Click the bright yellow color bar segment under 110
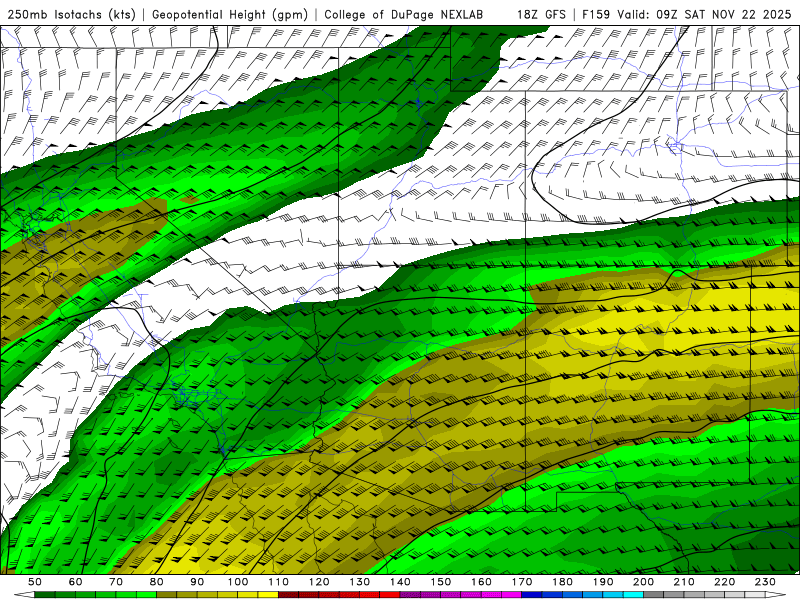Image resolution: width=800 pixels, height=600 pixels. pos(268,594)
